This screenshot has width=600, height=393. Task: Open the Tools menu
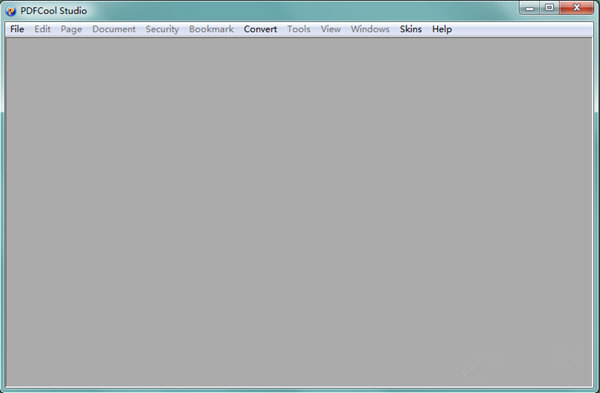pyautogui.click(x=299, y=29)
